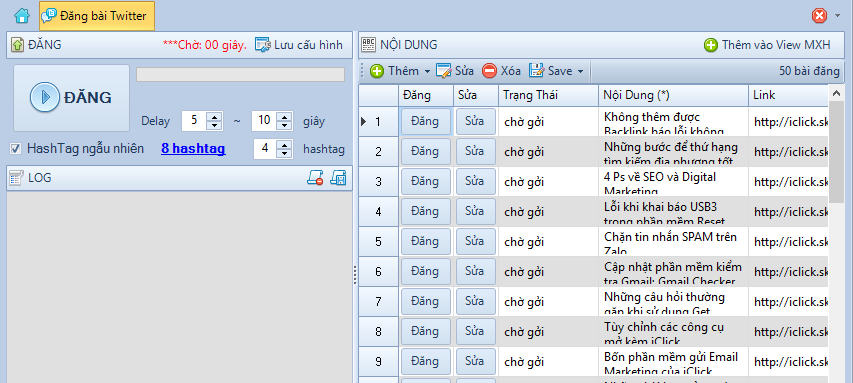Click the Lưu cấu hình save-config icon
853x383 pixels.
(x=263, y=45)
